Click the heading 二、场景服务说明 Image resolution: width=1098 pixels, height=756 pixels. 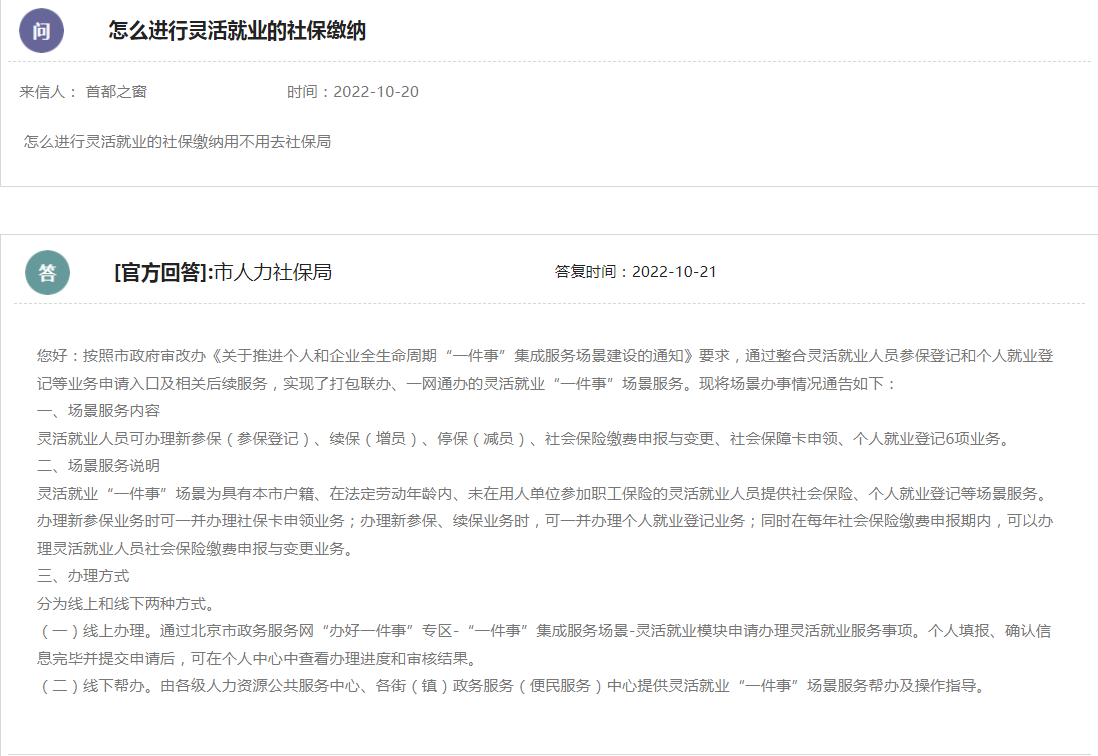point(99,466)
